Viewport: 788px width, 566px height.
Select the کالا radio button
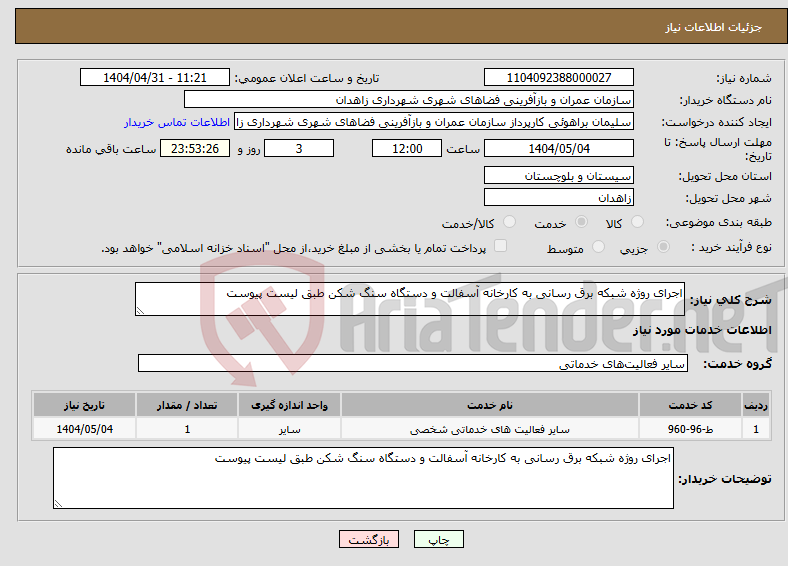637,222
